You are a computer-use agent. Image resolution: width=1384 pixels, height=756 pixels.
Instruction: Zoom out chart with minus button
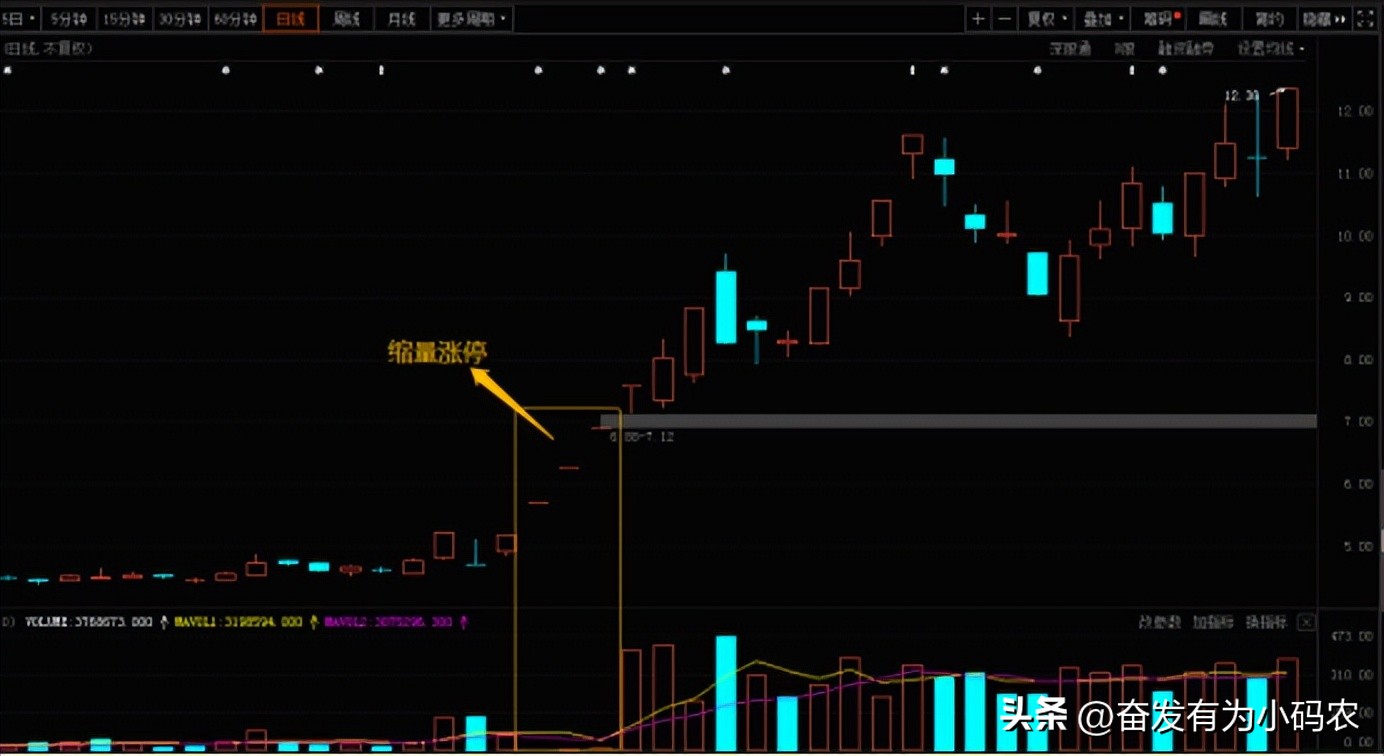[x=1005, y=18]
